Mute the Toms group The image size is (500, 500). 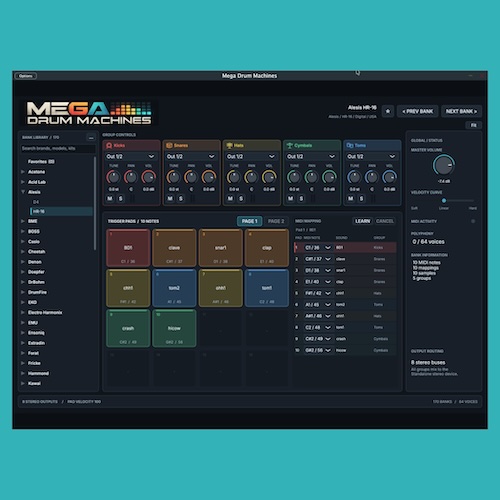[x=351, y=199]
